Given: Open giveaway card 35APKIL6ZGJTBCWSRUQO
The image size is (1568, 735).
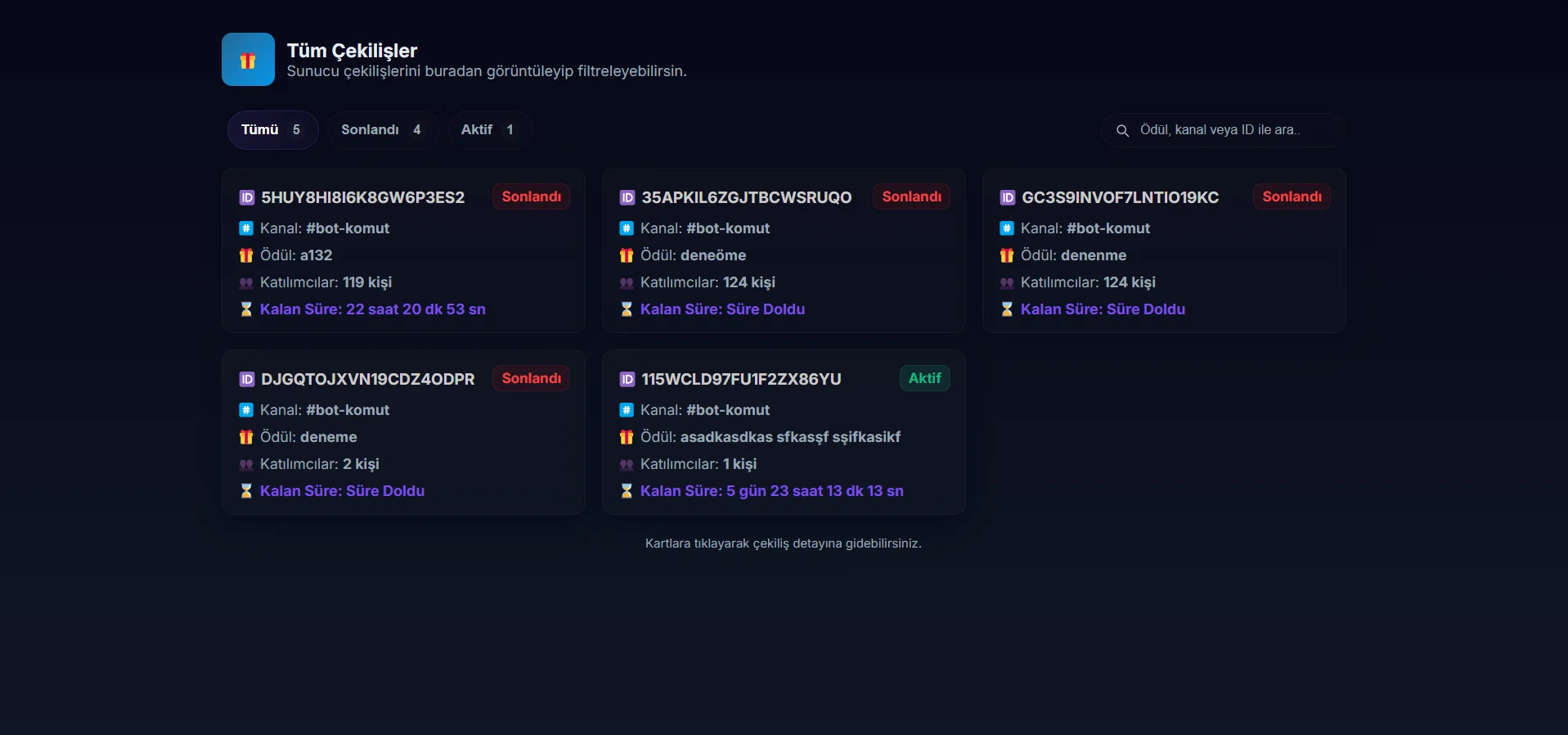Looking at the screenshot, I should [784, 250].
